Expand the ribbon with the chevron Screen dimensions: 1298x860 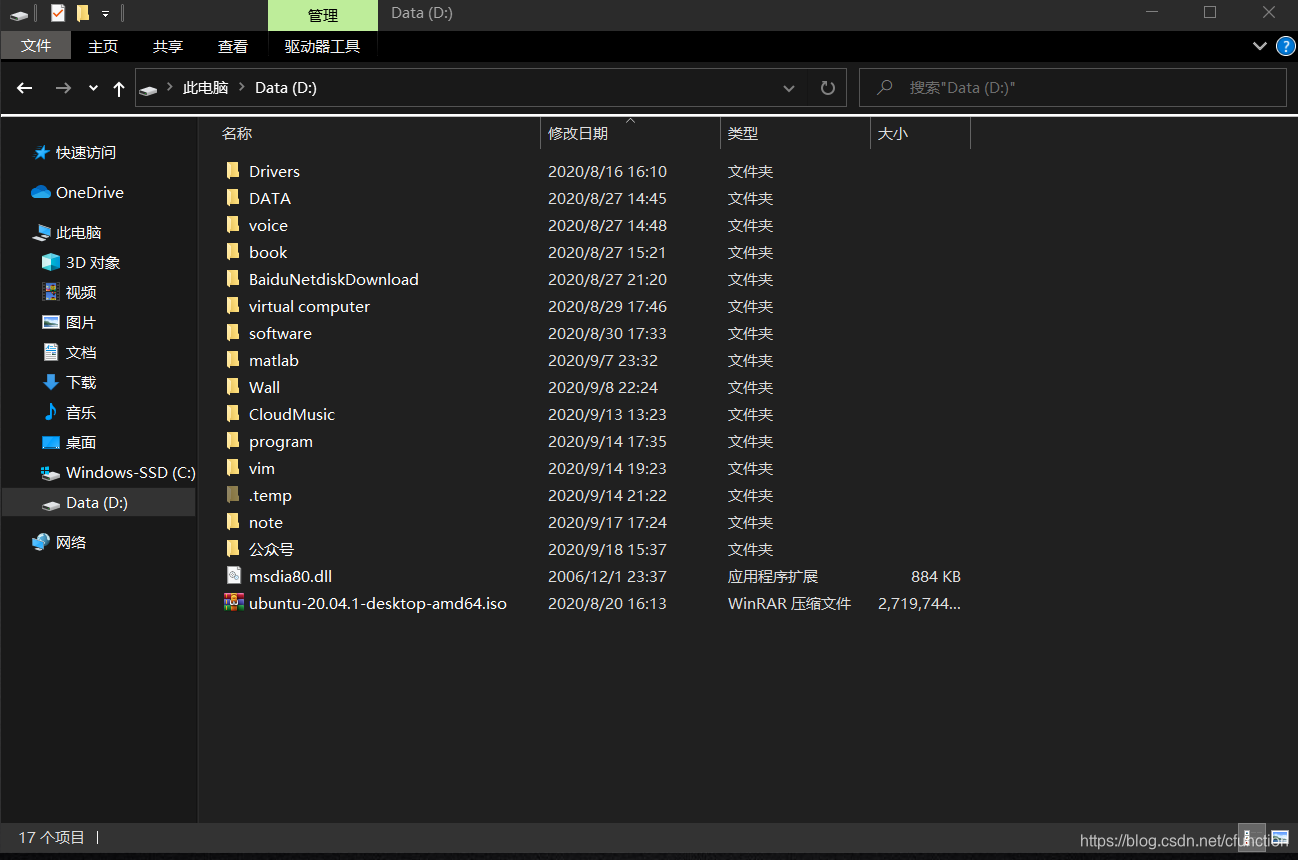[x=1259, y=46]
